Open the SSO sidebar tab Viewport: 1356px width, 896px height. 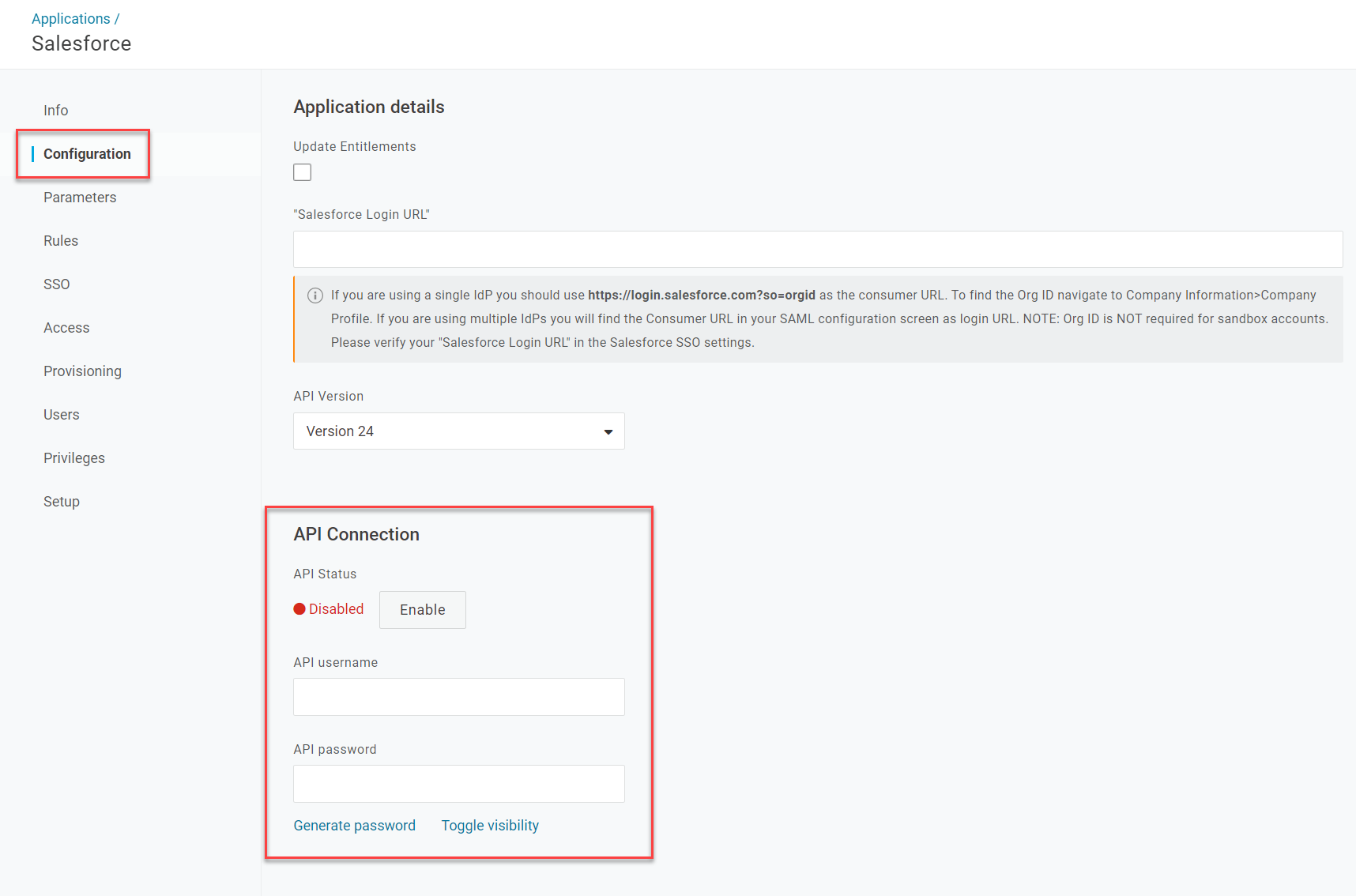(x=57, y=284)
